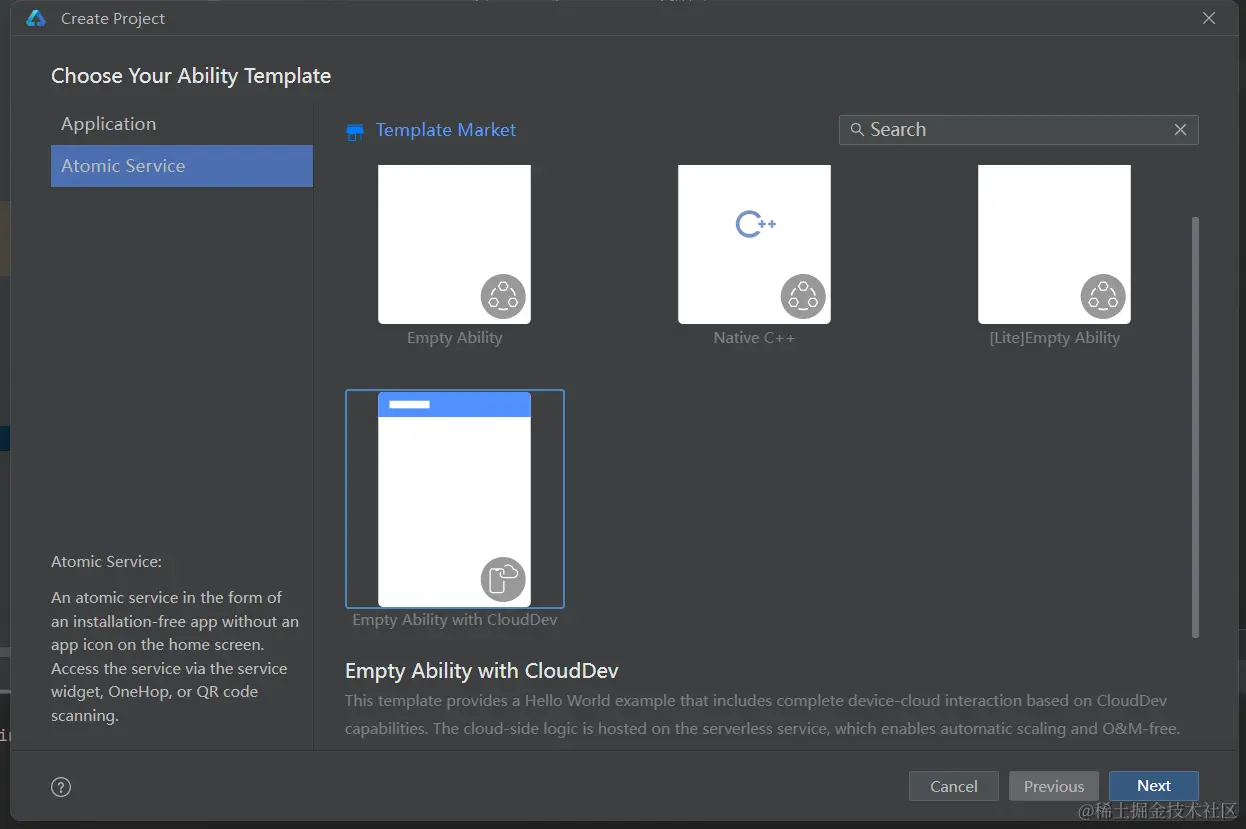
Task: Choose the Native C++ template thumbnail
Action: 754,244
